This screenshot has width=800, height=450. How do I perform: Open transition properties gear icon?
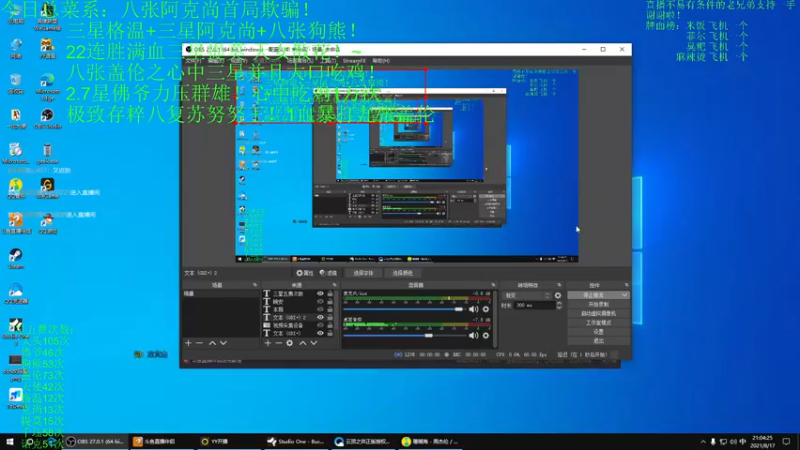(558, 295)
